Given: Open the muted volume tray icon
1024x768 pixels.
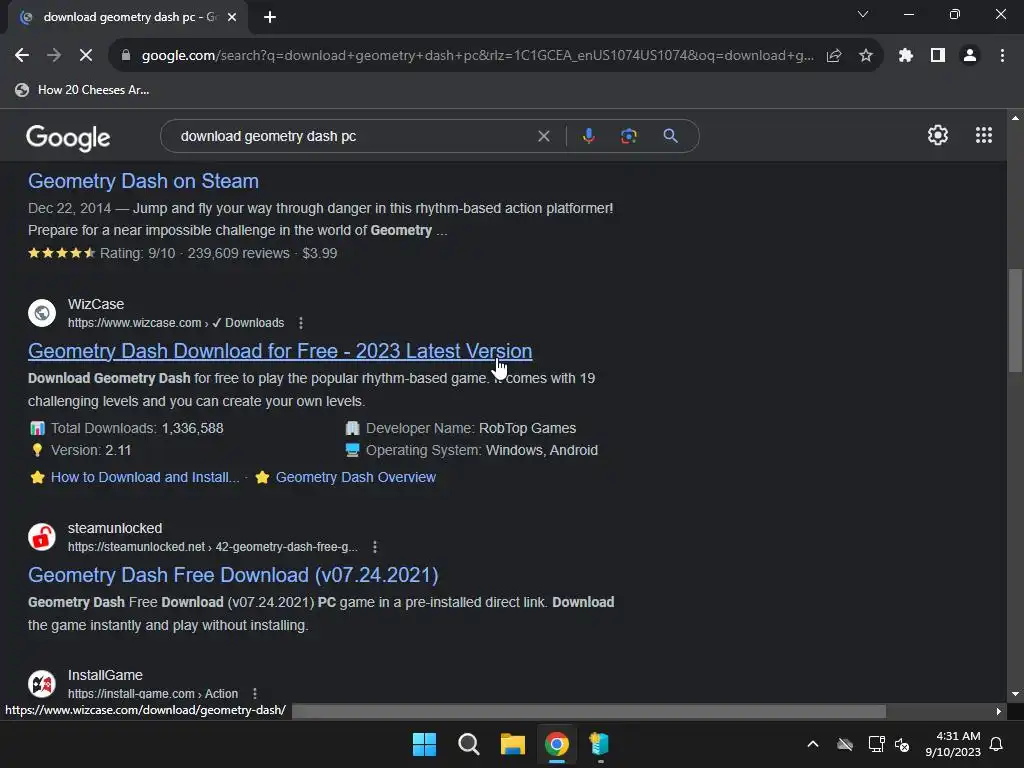Looking at the screenshot, I should (903, 744).
